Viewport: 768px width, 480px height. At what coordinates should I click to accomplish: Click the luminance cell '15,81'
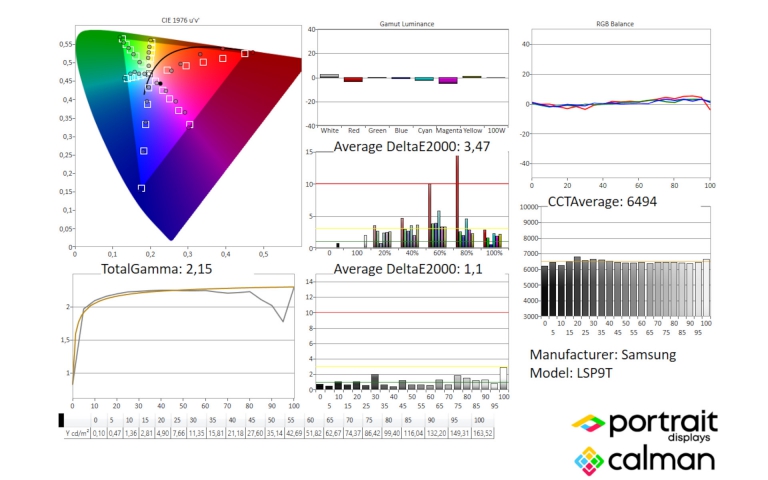click(x=216, y=433)
